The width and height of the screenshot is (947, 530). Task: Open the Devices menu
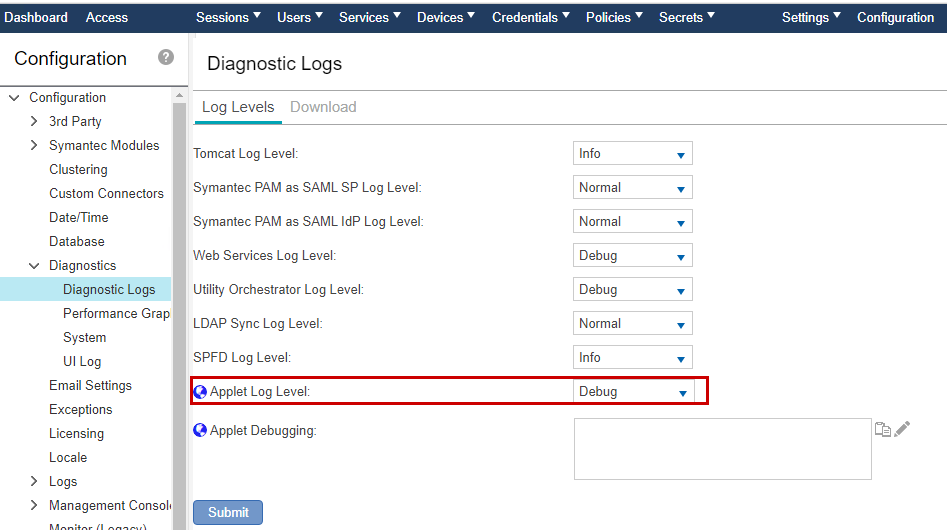[446, 18]
